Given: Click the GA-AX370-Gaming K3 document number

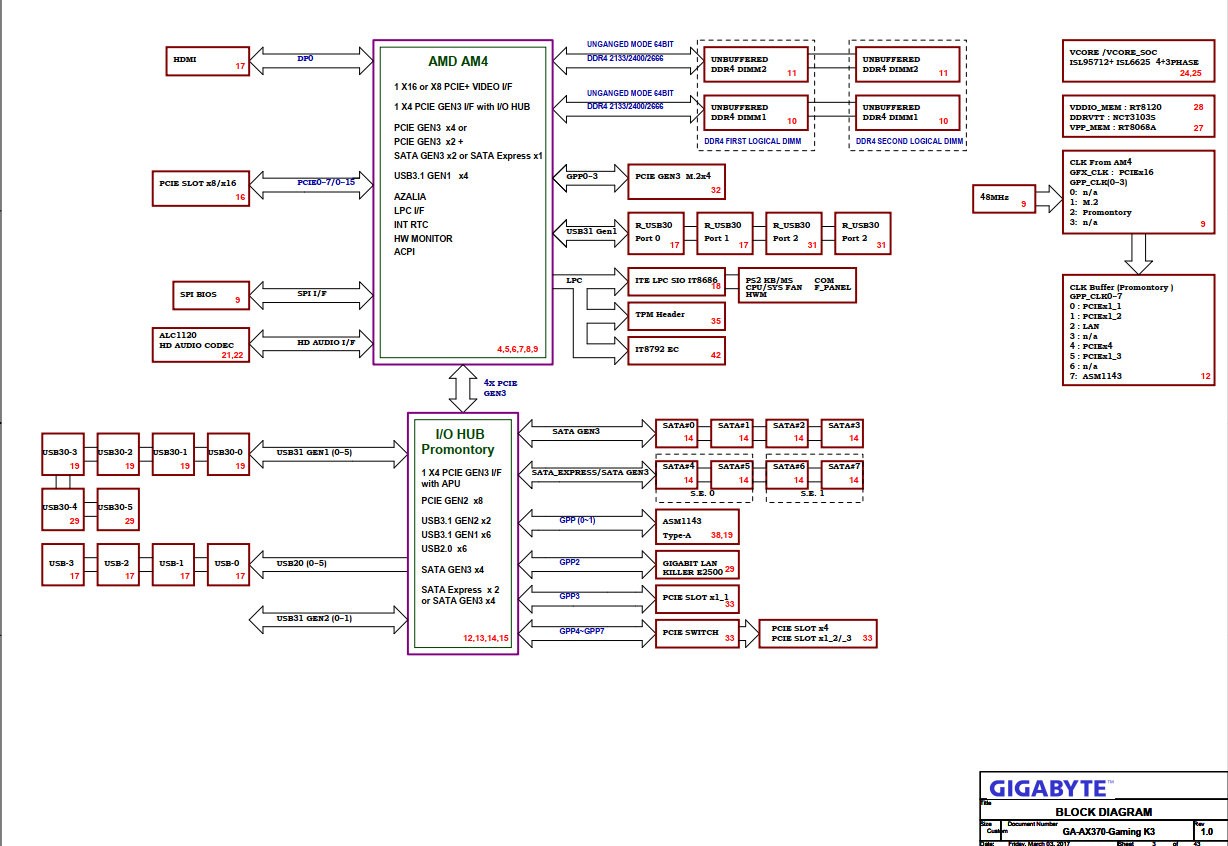Looking at the screenshot, I should (1109, 831).
